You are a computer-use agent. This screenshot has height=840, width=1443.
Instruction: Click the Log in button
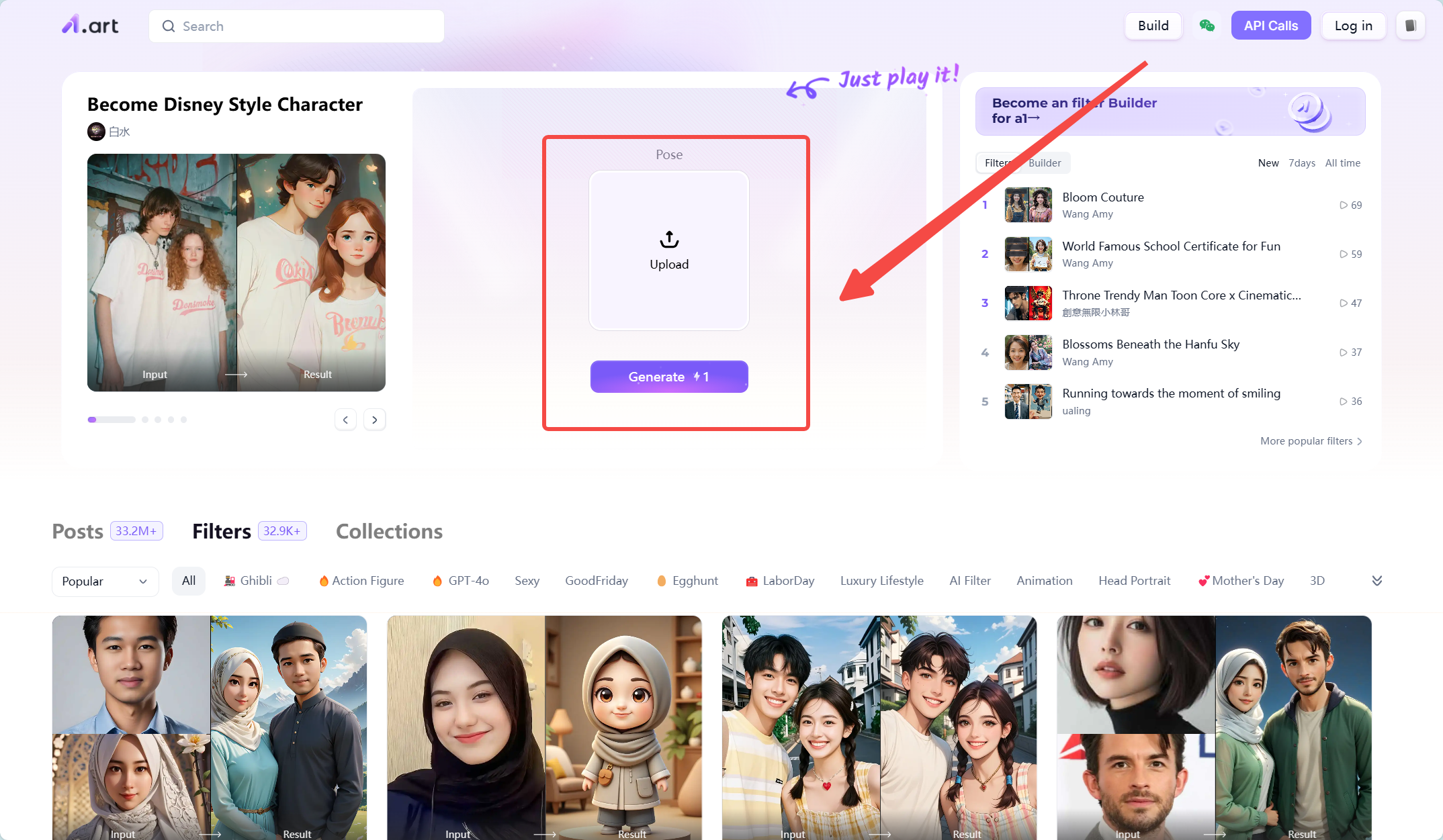tap(1353, 26)
